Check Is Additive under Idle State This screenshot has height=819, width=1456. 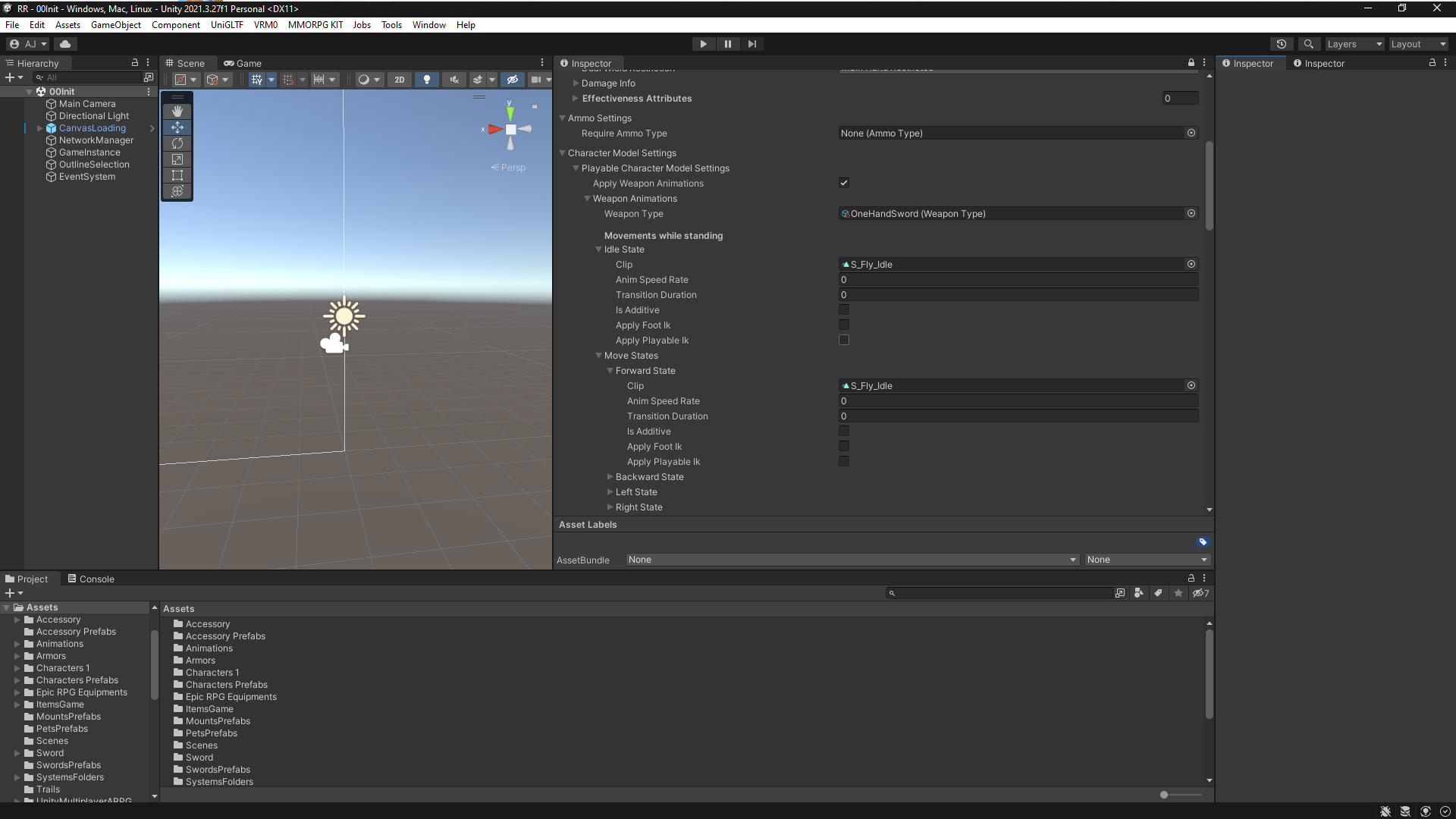click(844, 309)
